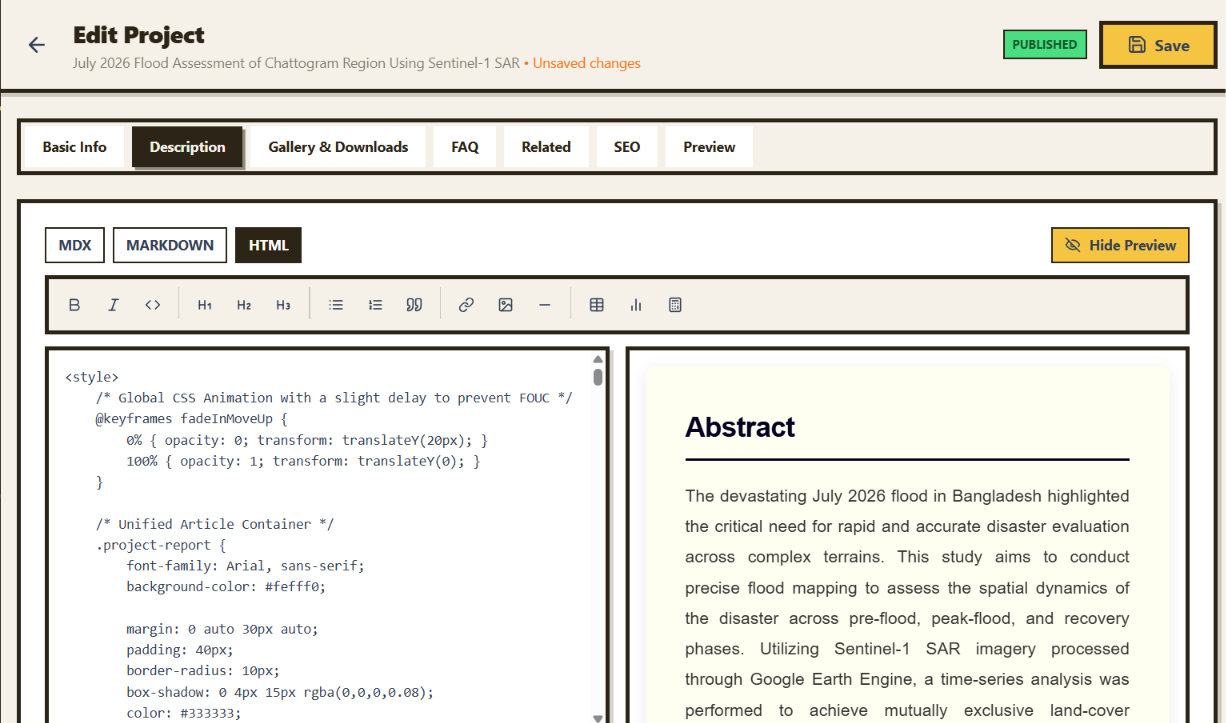The image size is (1226, 723).
Task: Click '.project-report {' code line
Action: click(161, 545)
